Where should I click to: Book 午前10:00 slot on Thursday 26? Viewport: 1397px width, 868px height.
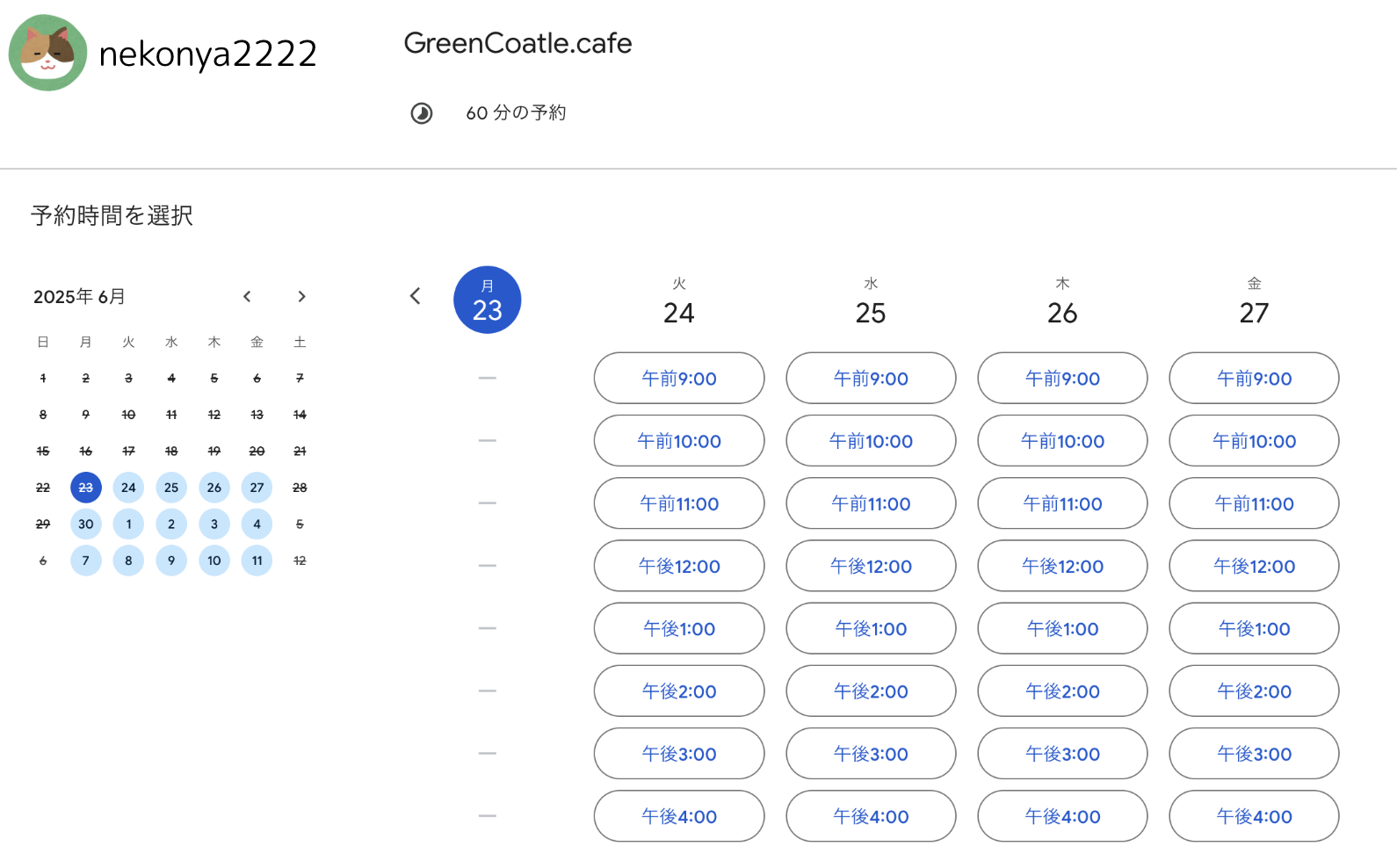pyautogui.click(x=1062, y=441)
